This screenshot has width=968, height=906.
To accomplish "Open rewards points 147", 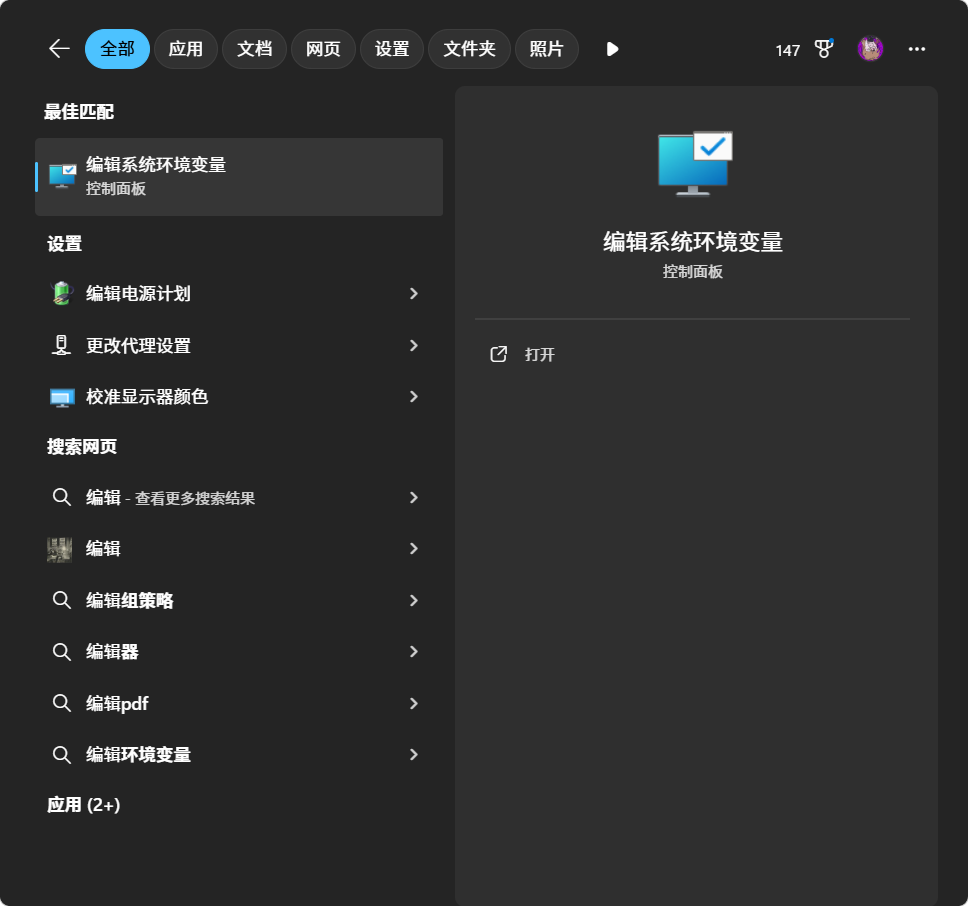I will tap(788, 51).
